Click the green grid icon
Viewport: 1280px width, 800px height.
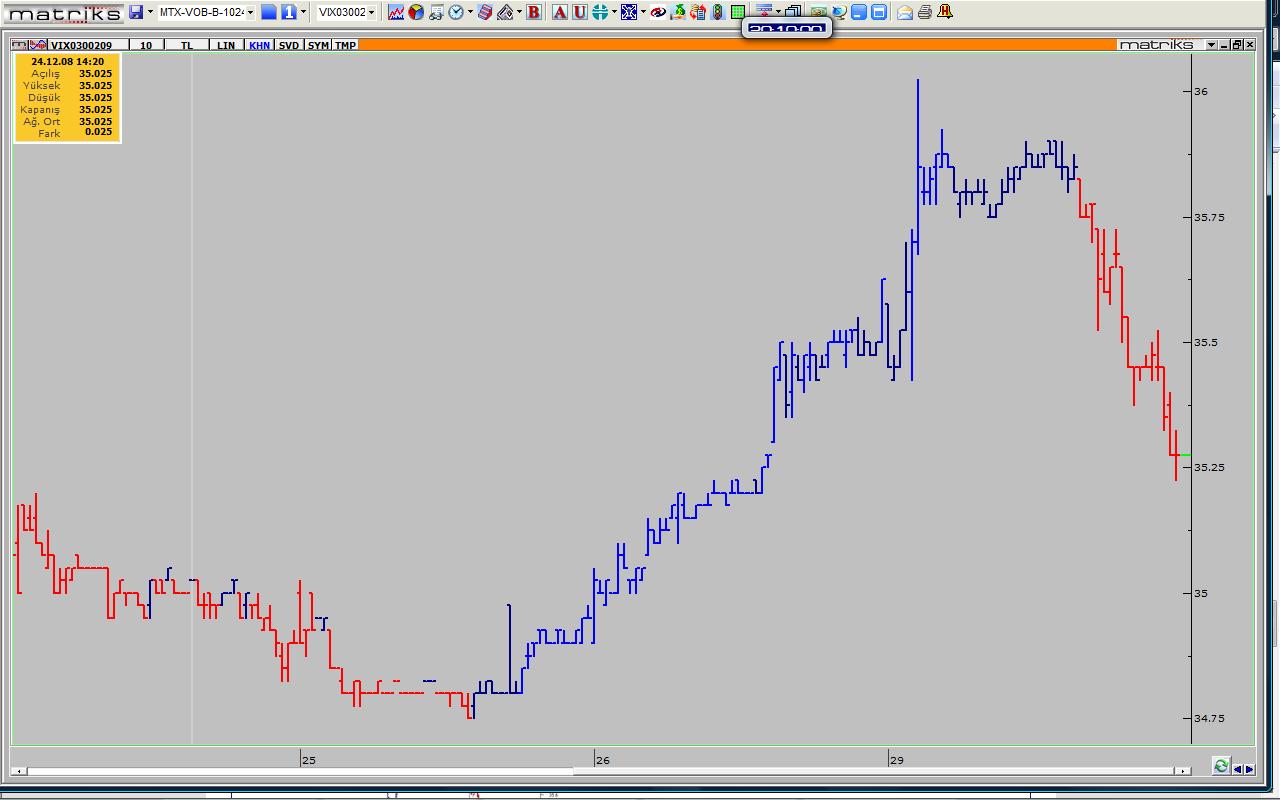click(738, 12)
